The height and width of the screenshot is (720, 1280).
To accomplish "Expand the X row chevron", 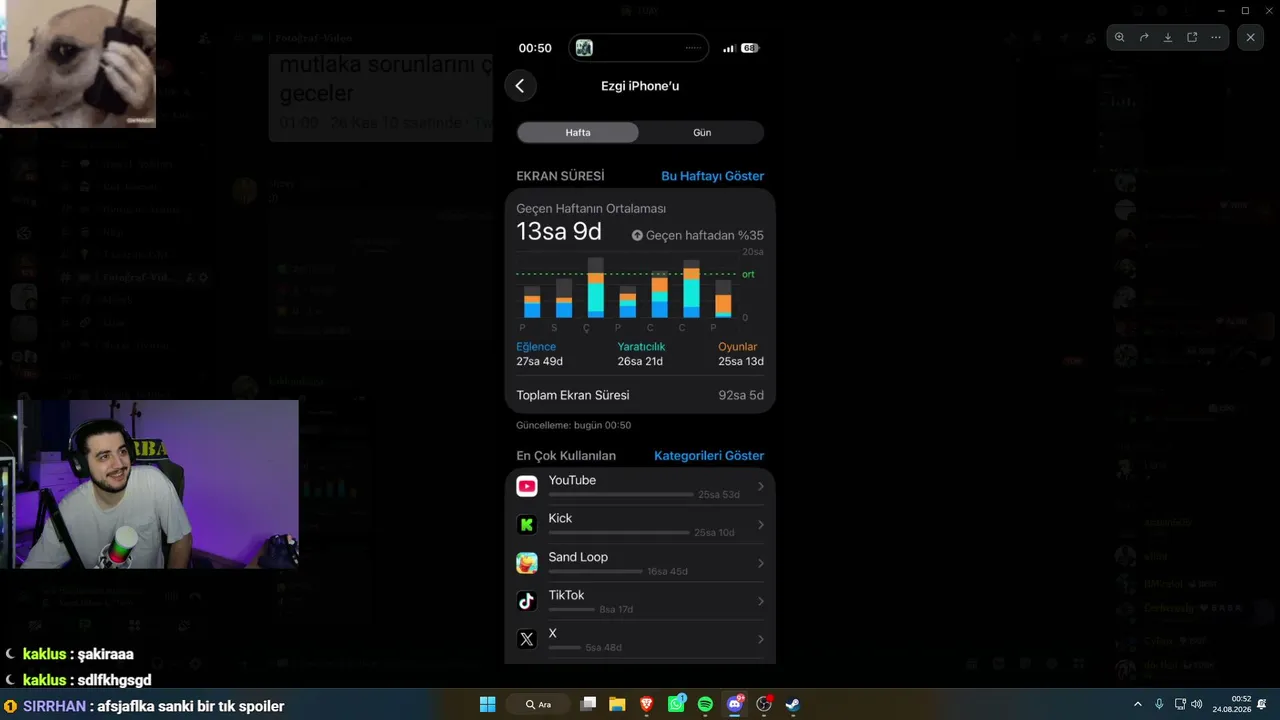I will click(761, 639).
